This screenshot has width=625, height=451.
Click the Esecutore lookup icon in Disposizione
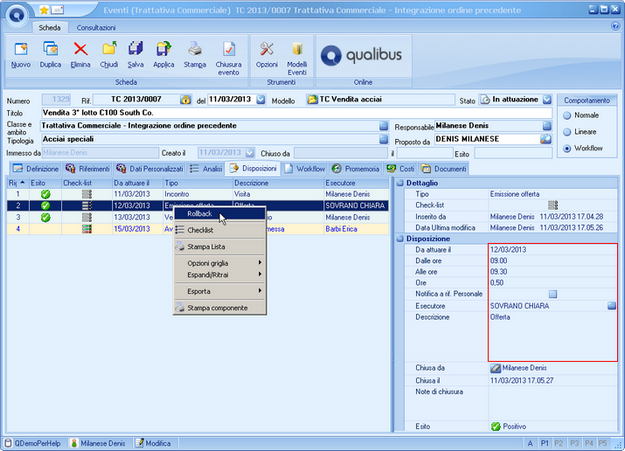(611, 306)
